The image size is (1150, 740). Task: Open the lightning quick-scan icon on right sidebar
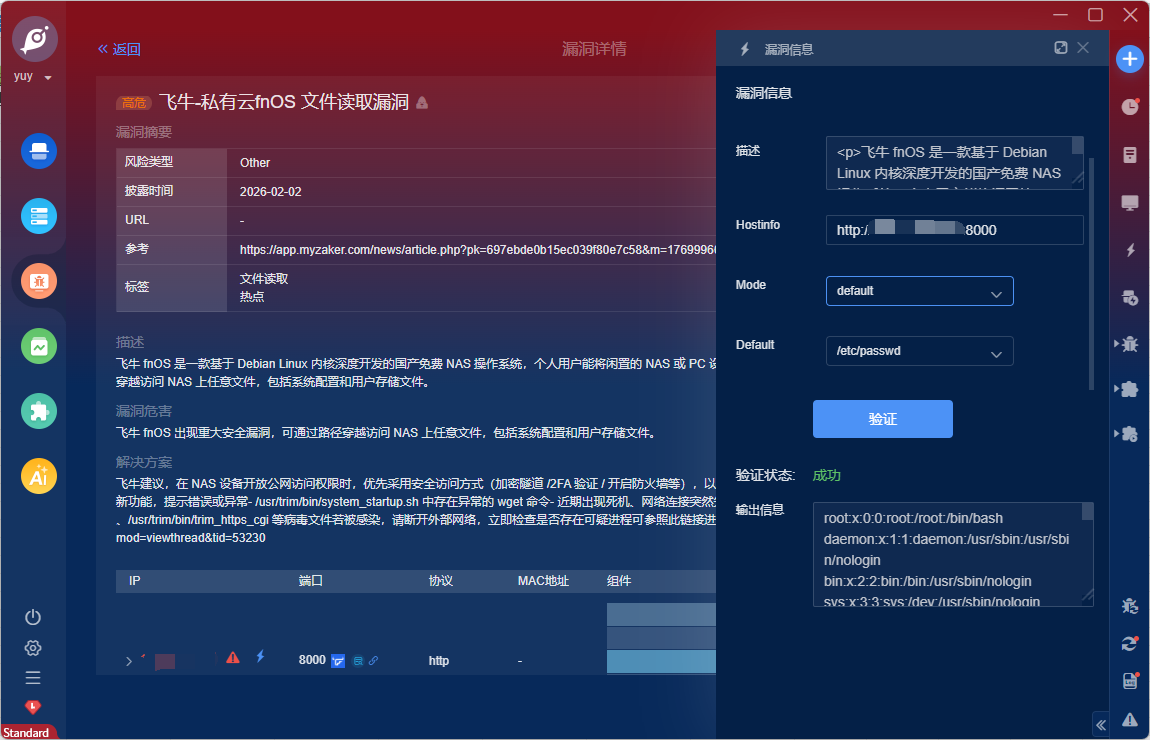click(x=1131, y=251)
